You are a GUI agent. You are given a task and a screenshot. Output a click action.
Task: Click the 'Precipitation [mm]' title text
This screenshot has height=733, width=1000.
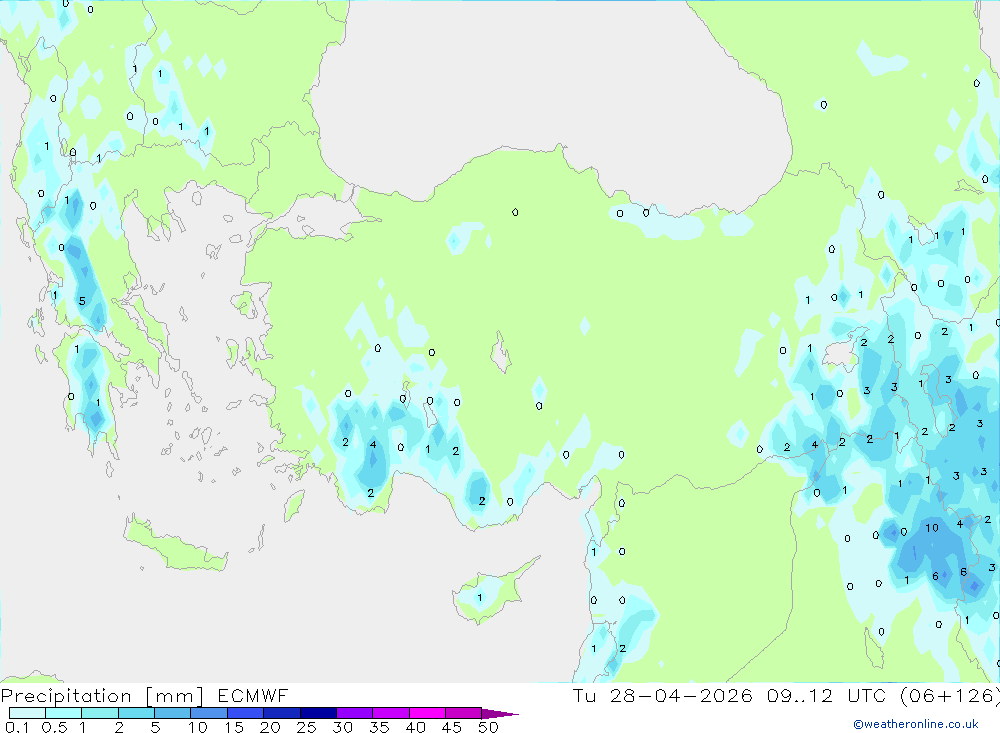click(x=102, y=696)
